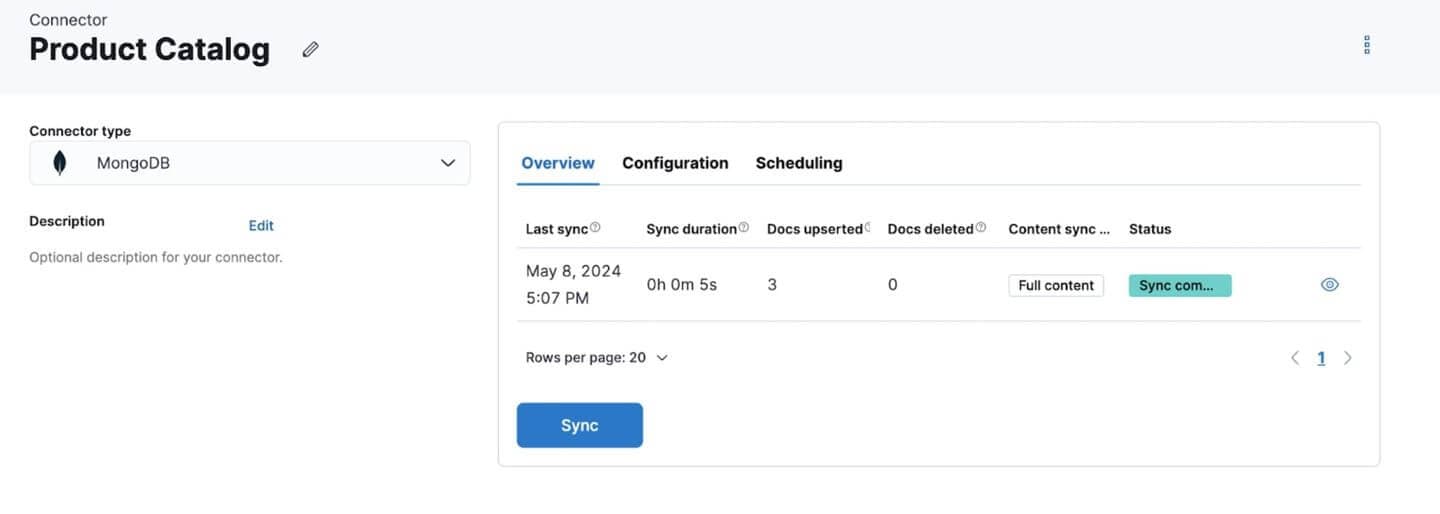This screenshot has height=514, width=1440.
Task: Click the Last sync info icon
Action: pyautogui.click(x=595, y=228)
